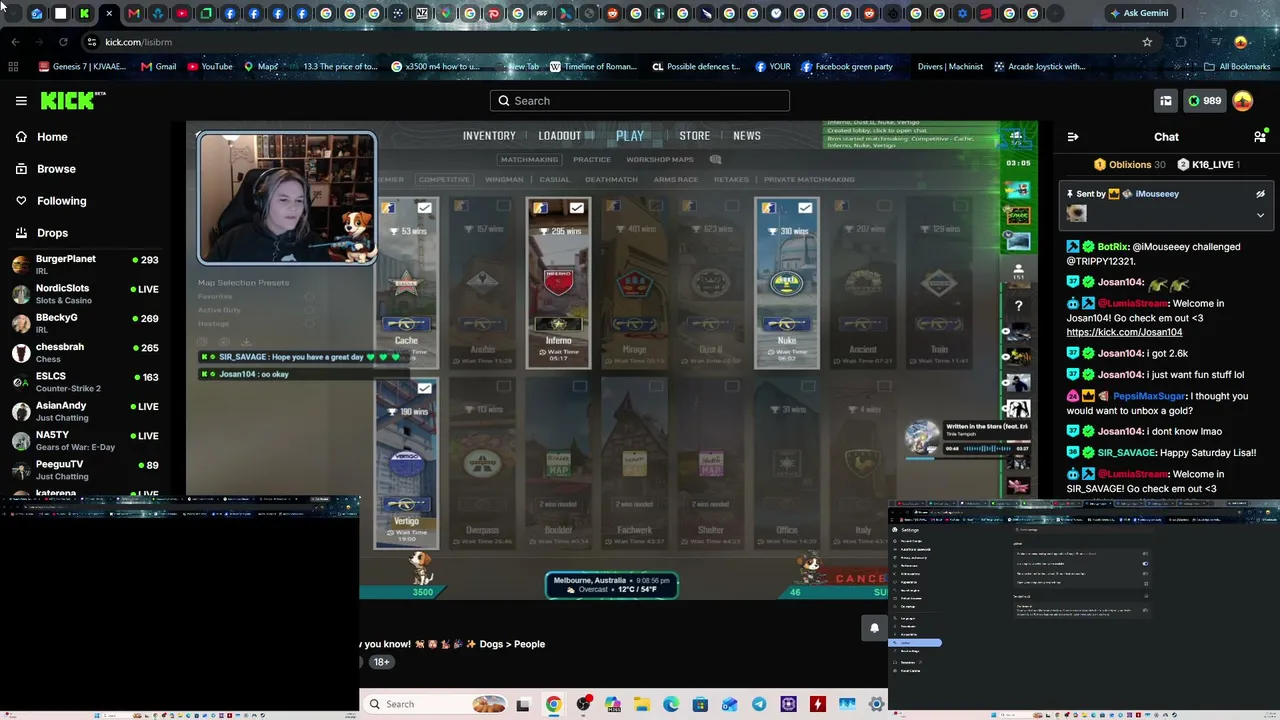Open Following in the Kick sidebar
Image resolution: width=1280 pixels, height=720 pixels.
click(61, 201)
